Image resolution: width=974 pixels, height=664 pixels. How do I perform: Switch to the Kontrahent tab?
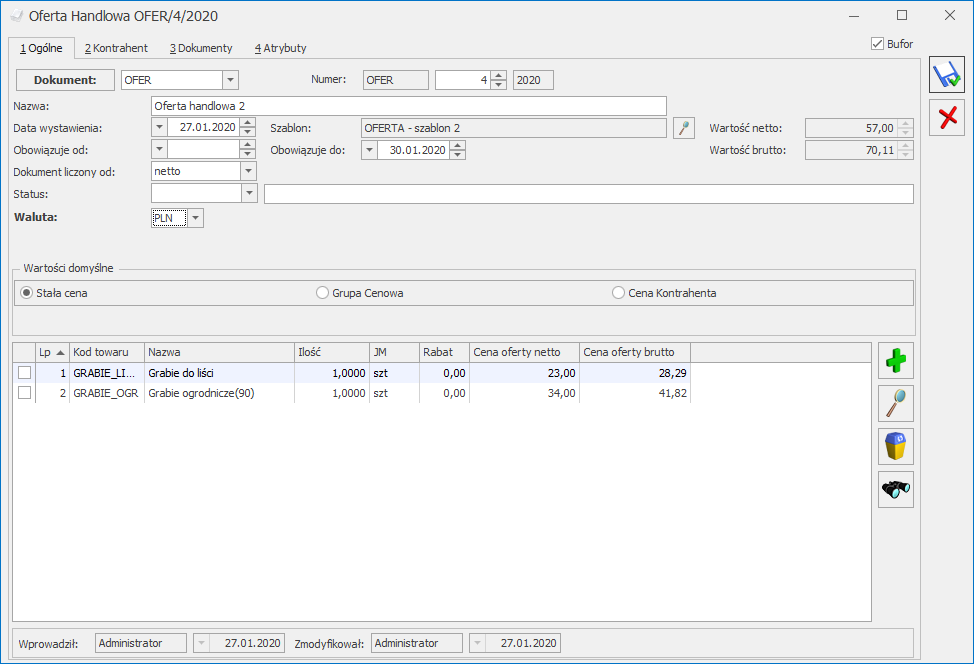116,48
